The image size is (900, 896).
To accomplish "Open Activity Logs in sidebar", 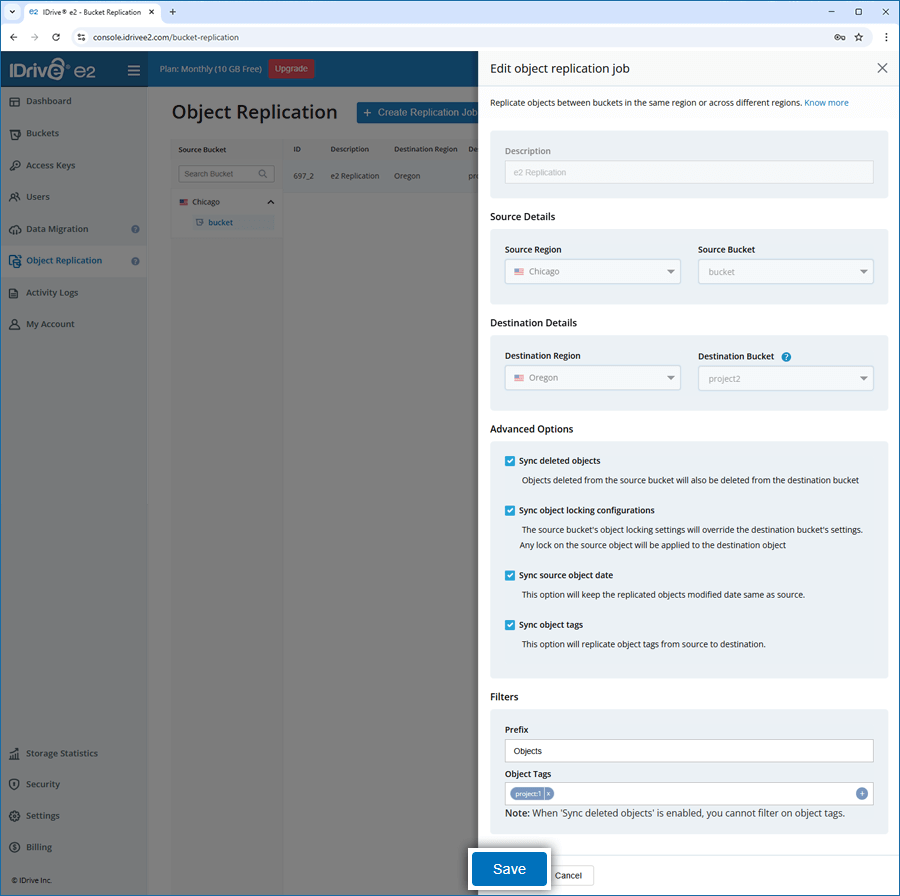I will (x=52, y=293).
